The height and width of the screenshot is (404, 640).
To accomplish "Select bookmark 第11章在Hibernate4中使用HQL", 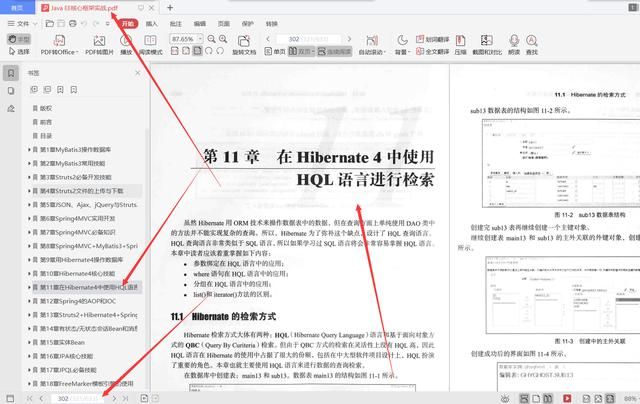I will [x=85, y=287].
